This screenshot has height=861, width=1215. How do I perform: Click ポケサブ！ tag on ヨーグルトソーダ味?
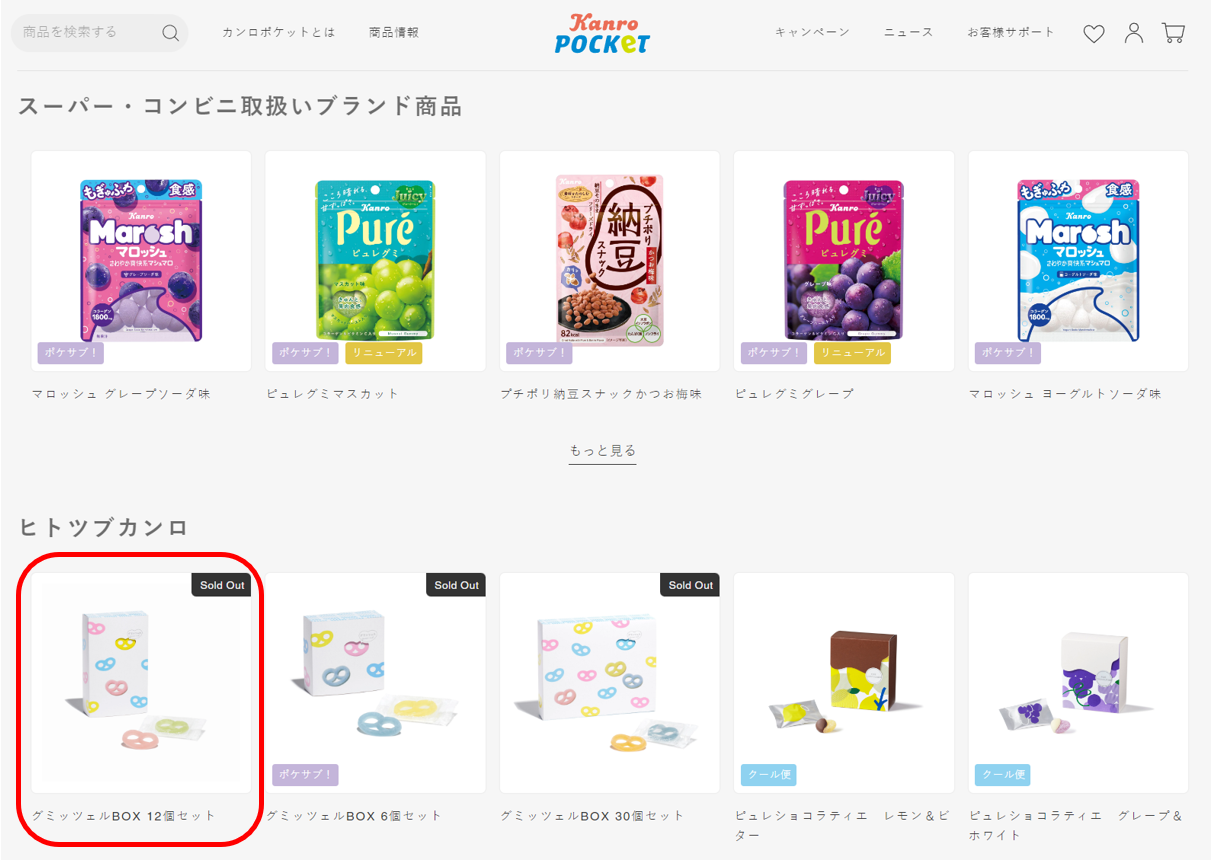[x=1008, y=353]
